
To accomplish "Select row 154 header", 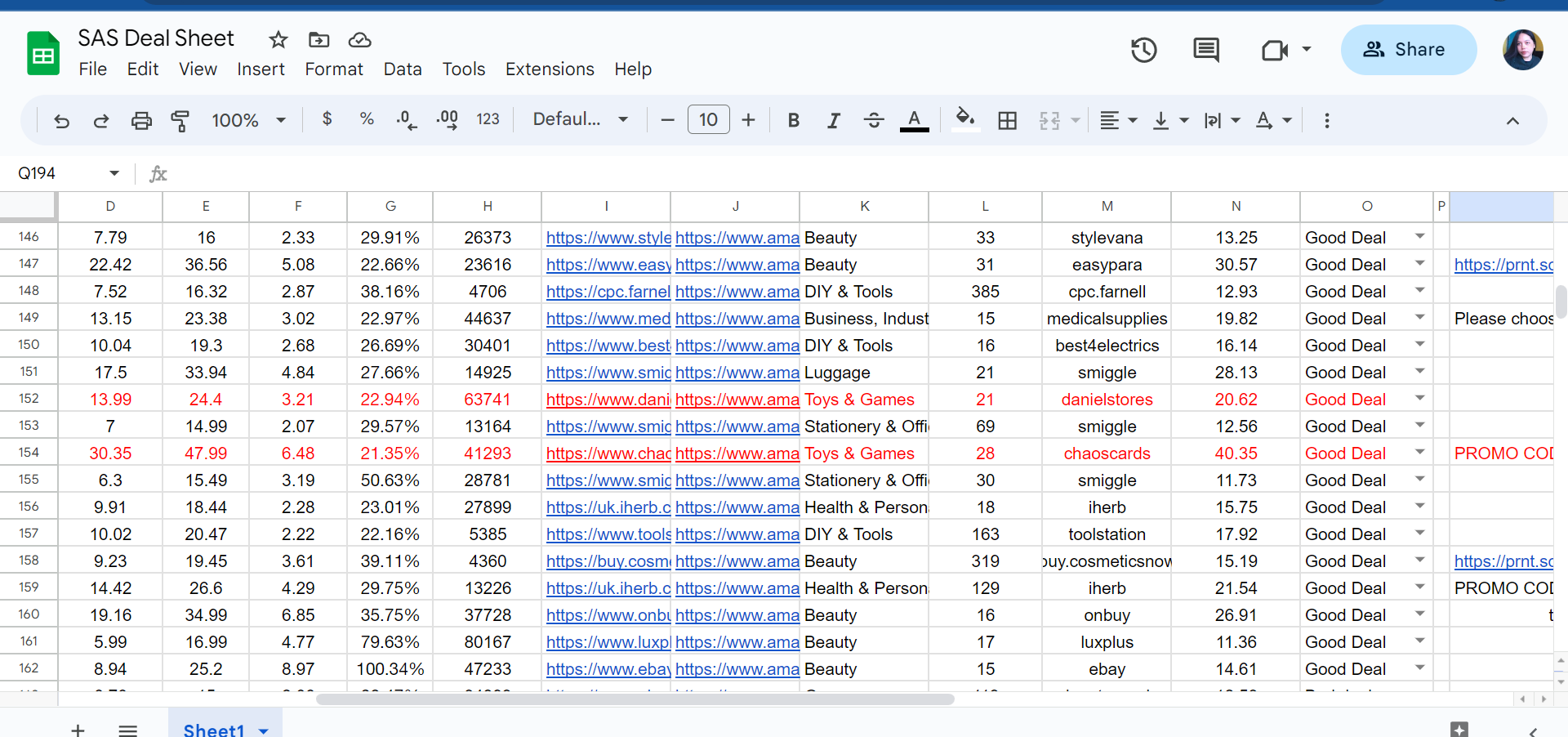I will (29, 453).
